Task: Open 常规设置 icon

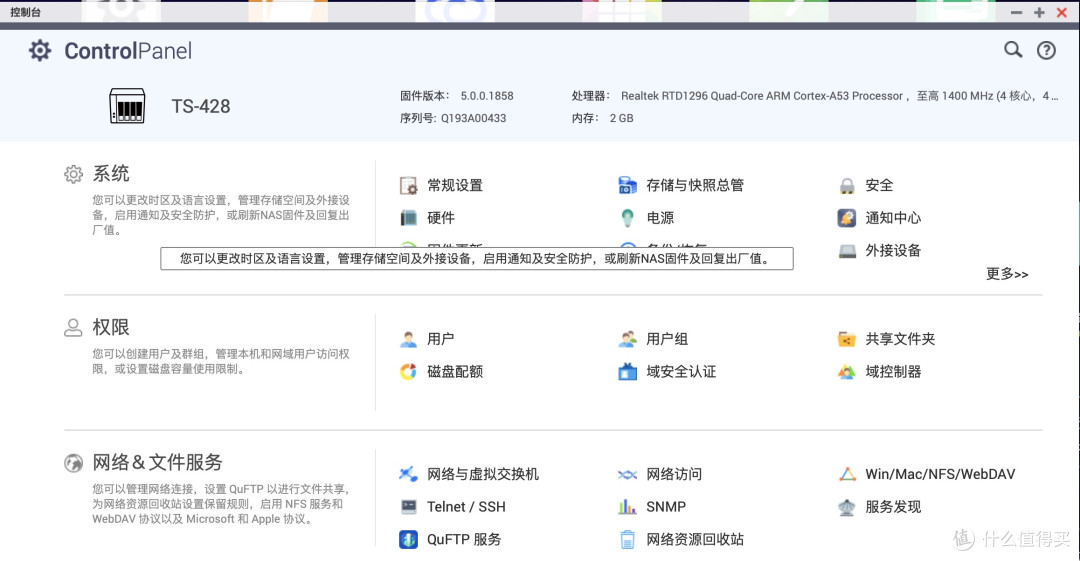Action: (408, 185)
